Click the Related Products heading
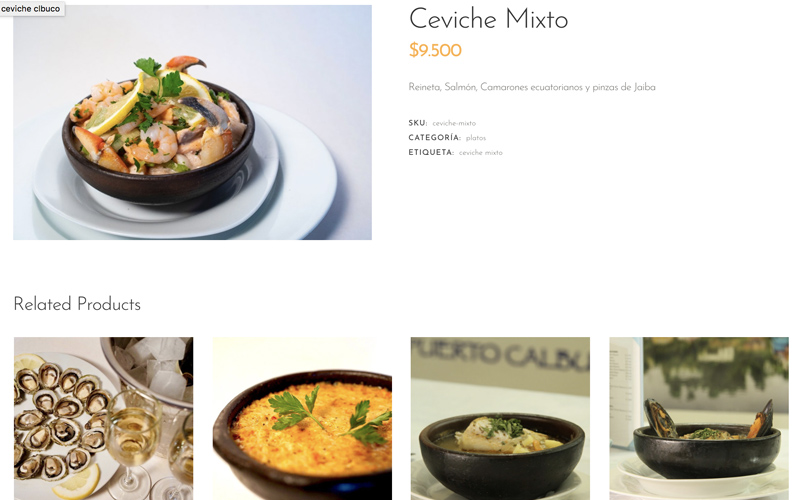Screen dimensions: 800x500 tap(77, 304)
